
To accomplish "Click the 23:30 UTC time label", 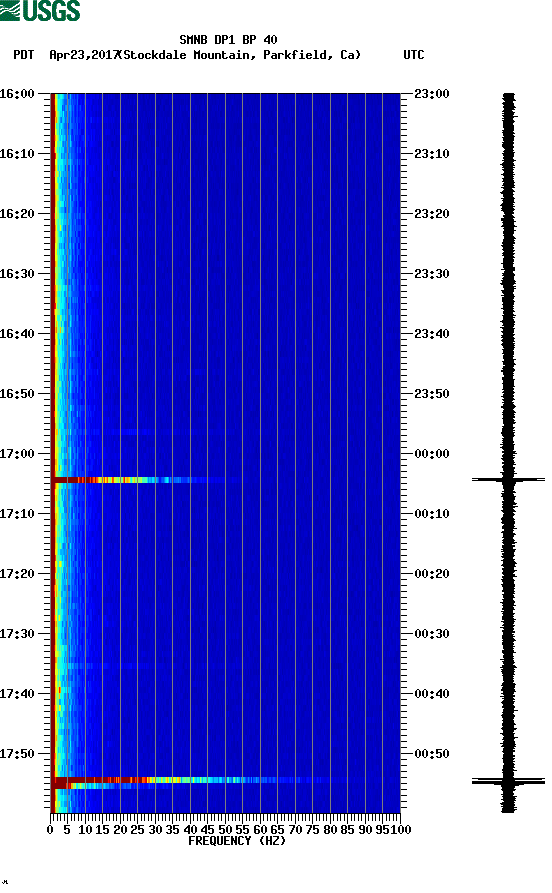I will 432,273.
